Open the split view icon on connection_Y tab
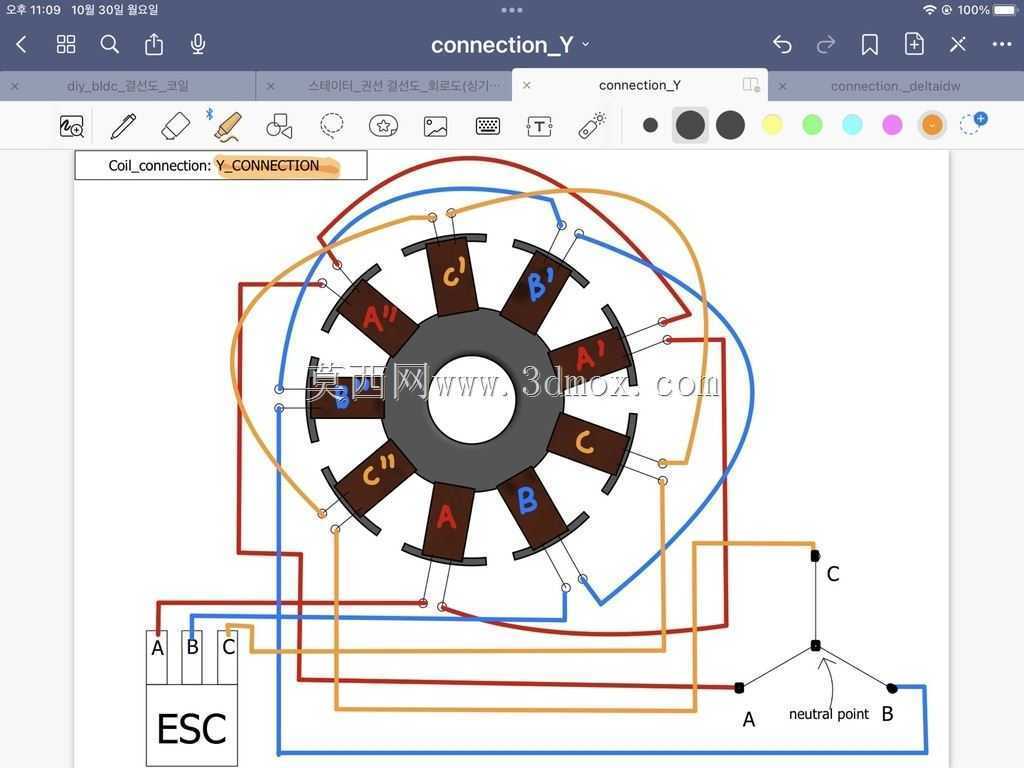Viewport: 1024px width, 768px height. (751, 85)
